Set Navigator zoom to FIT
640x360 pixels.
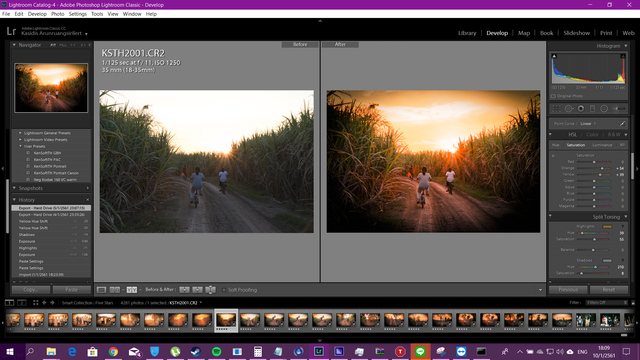[53, 45]
